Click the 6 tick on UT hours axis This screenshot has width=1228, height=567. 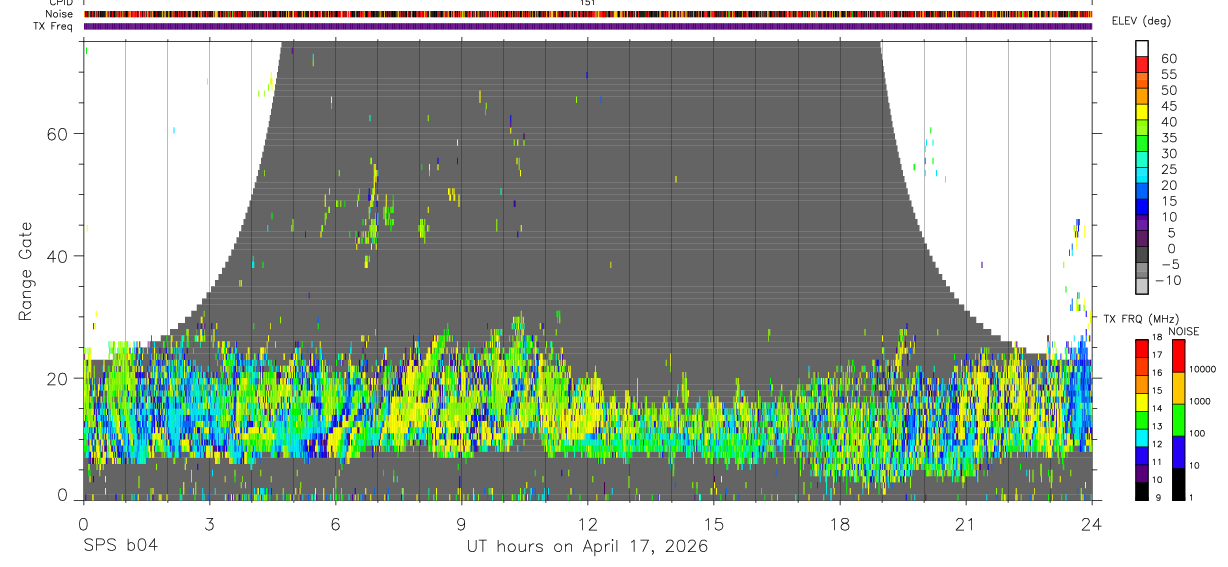(335, 523)
